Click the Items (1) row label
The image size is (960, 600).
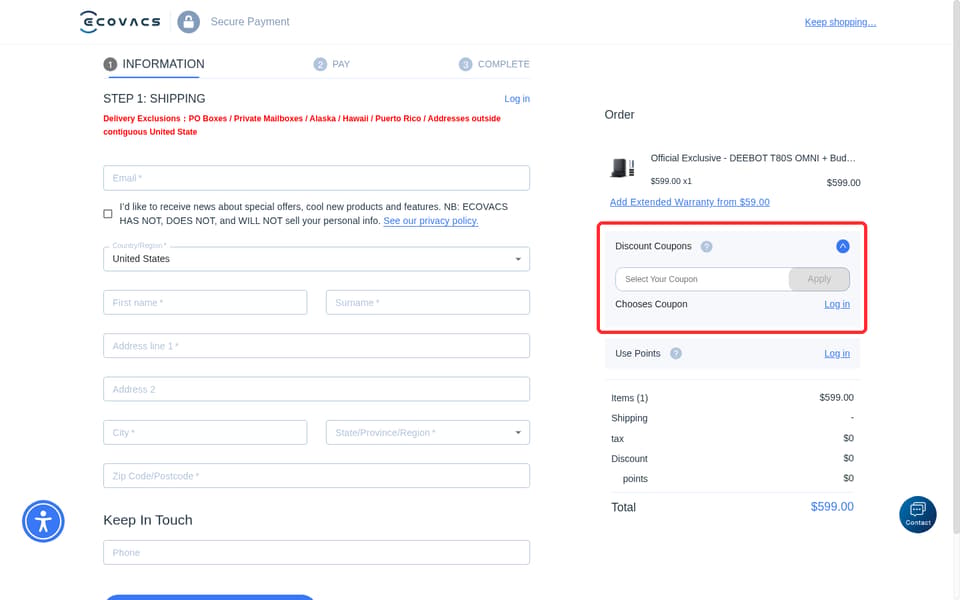[x=629, y=398]
